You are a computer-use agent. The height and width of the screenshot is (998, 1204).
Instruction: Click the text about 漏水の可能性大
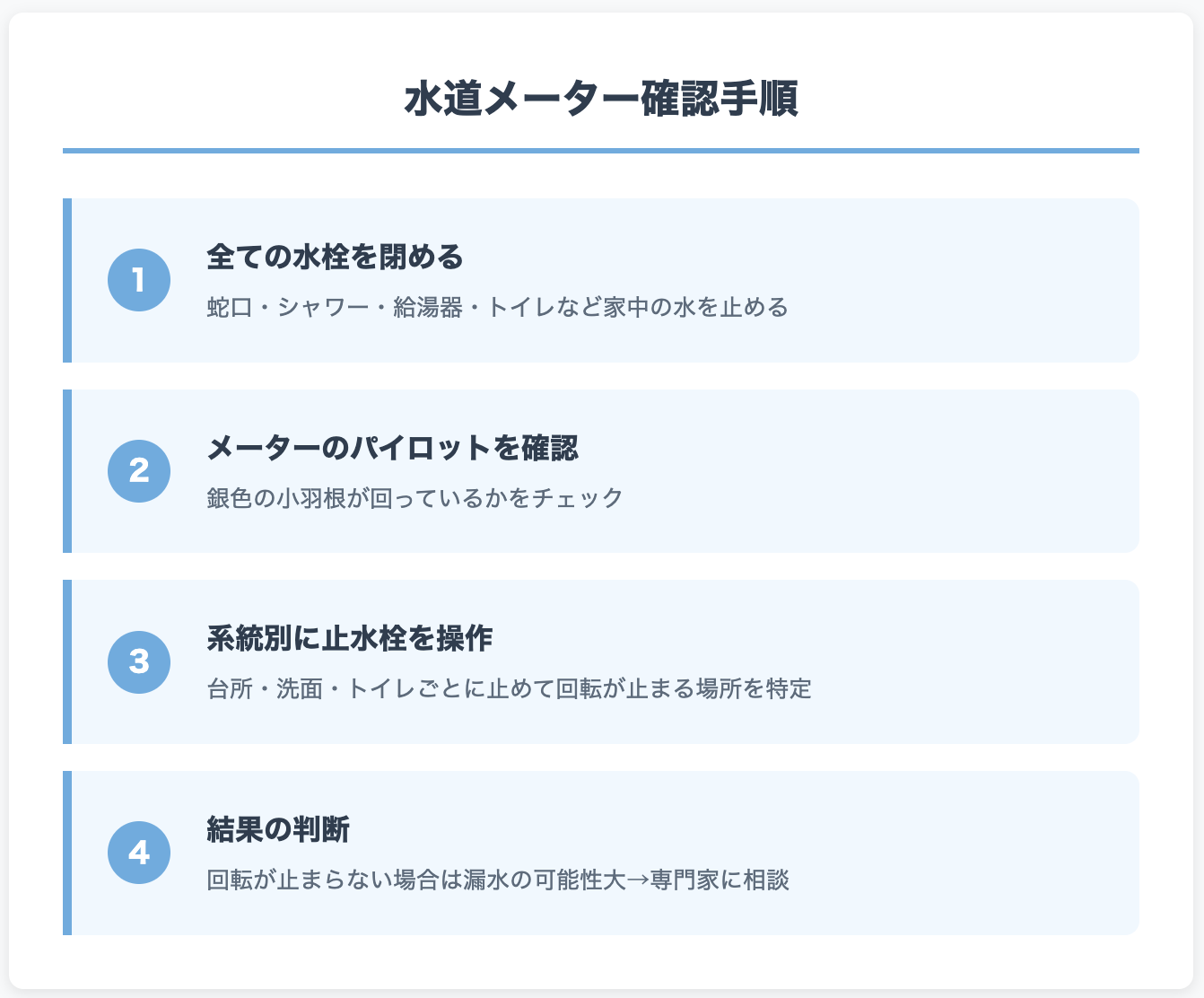[x=497, y=880]
